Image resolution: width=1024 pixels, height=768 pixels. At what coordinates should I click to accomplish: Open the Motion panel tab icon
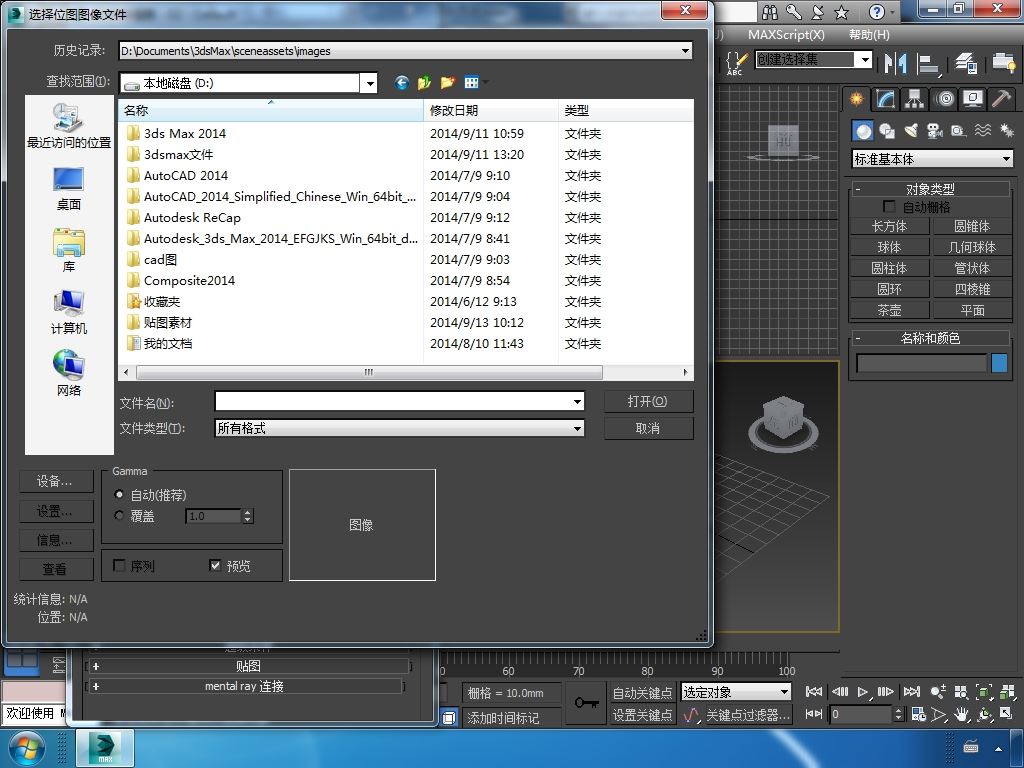pyautogui.click(x=944, y=99)
